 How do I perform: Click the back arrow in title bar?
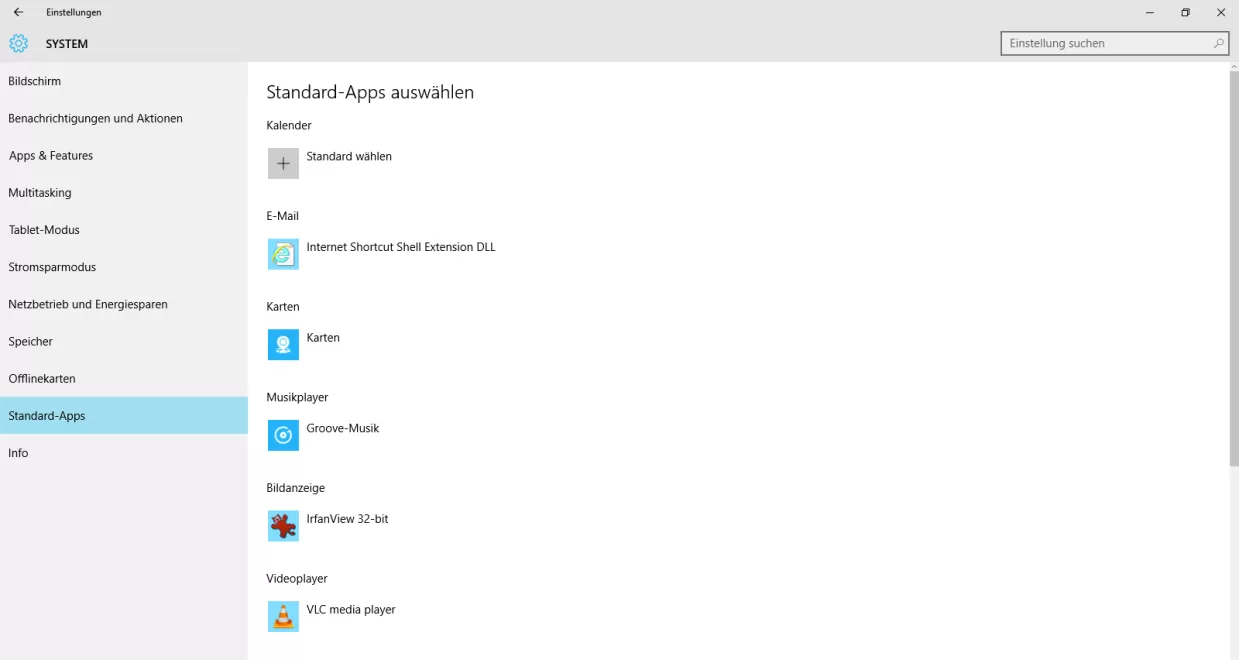click(x=18, y=12)
